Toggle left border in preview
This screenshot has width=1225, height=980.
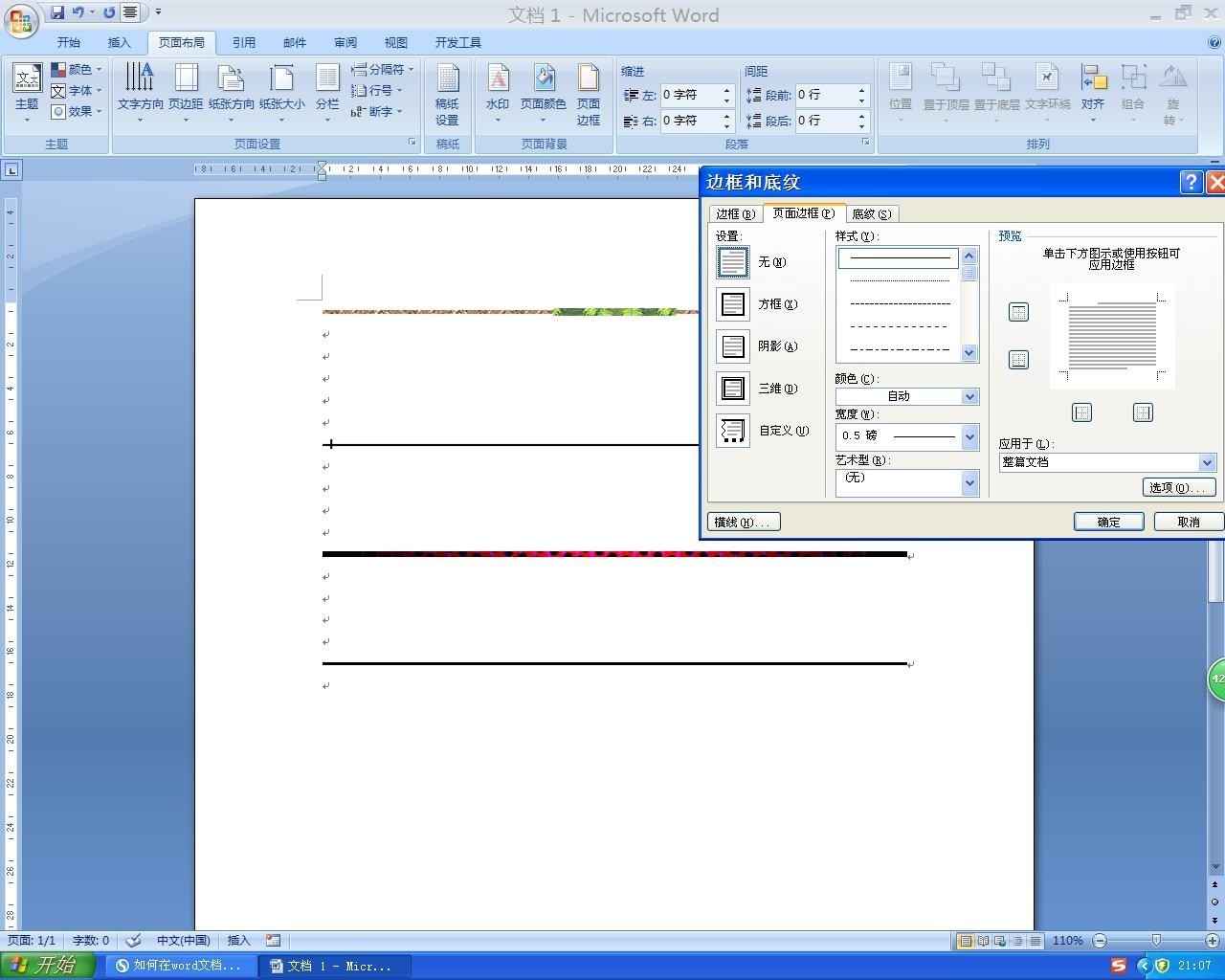click(1081, 412)
